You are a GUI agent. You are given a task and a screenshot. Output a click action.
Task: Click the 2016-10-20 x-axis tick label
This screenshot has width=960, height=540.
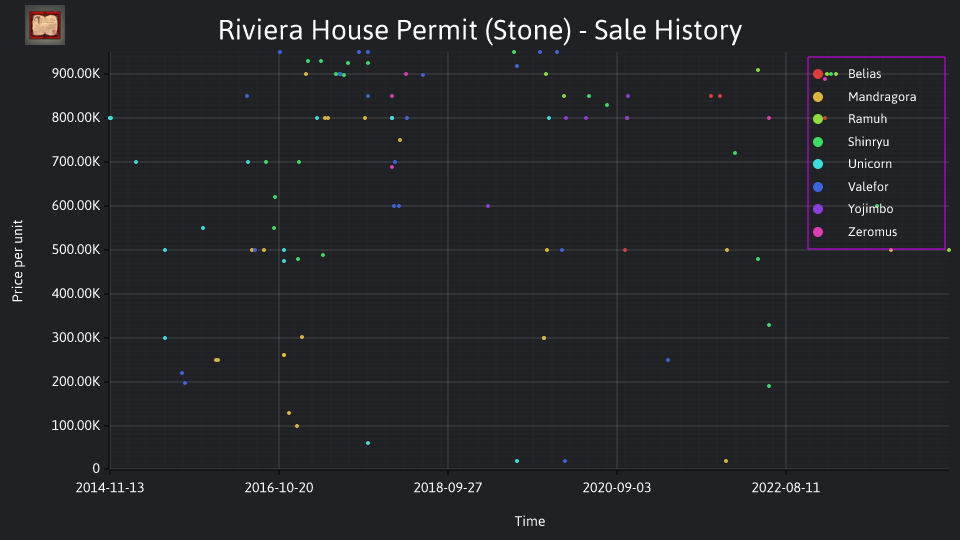pos(279,488)
